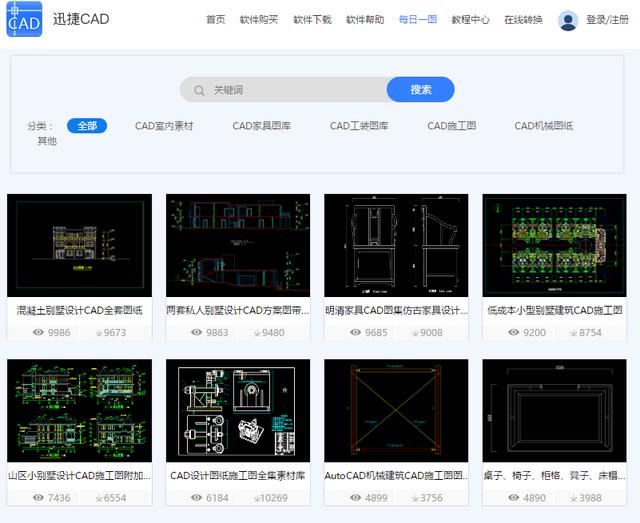Click title 山区小别墅设计CAD施工图附加...
Viewport: 640px width, 523px height.
[80, 476]
